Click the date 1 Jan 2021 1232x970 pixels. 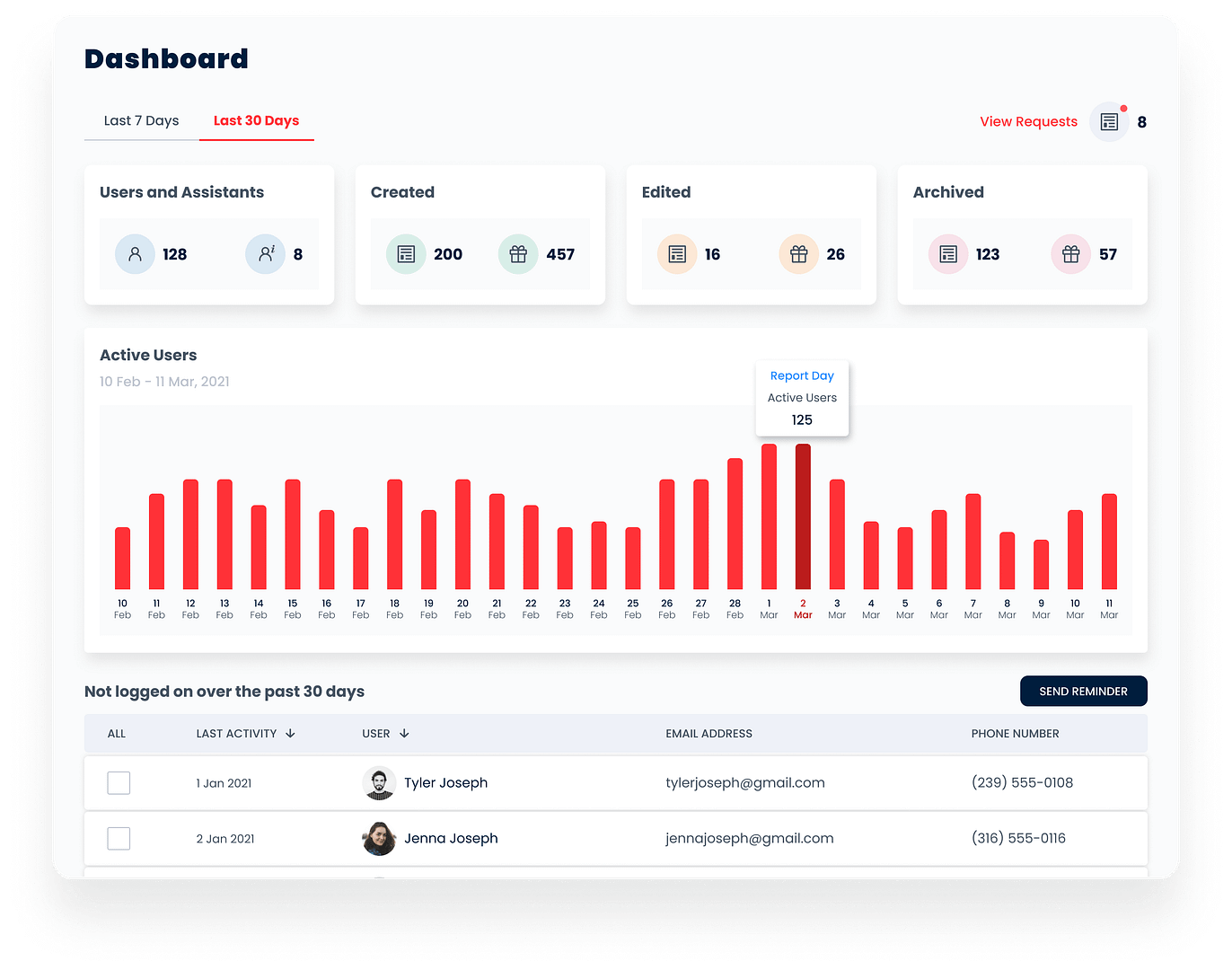tap(224, 783)
